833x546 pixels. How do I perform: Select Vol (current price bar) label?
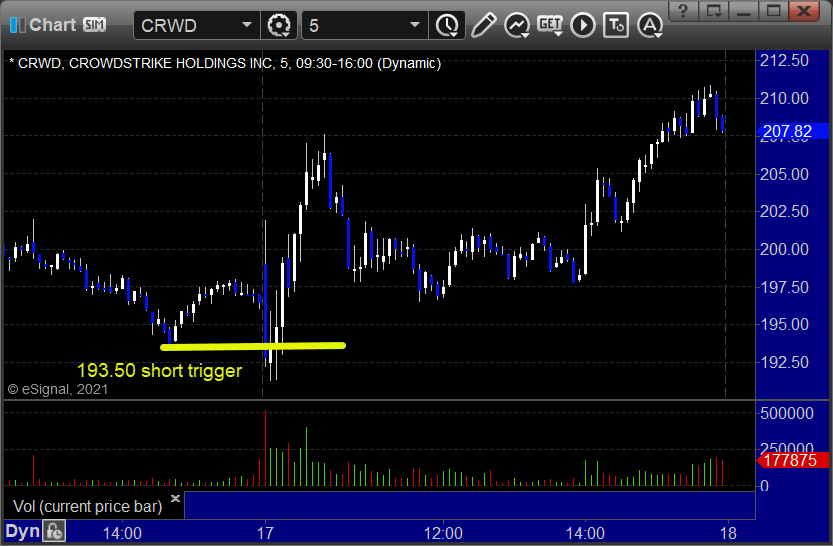tap(88, 506)
